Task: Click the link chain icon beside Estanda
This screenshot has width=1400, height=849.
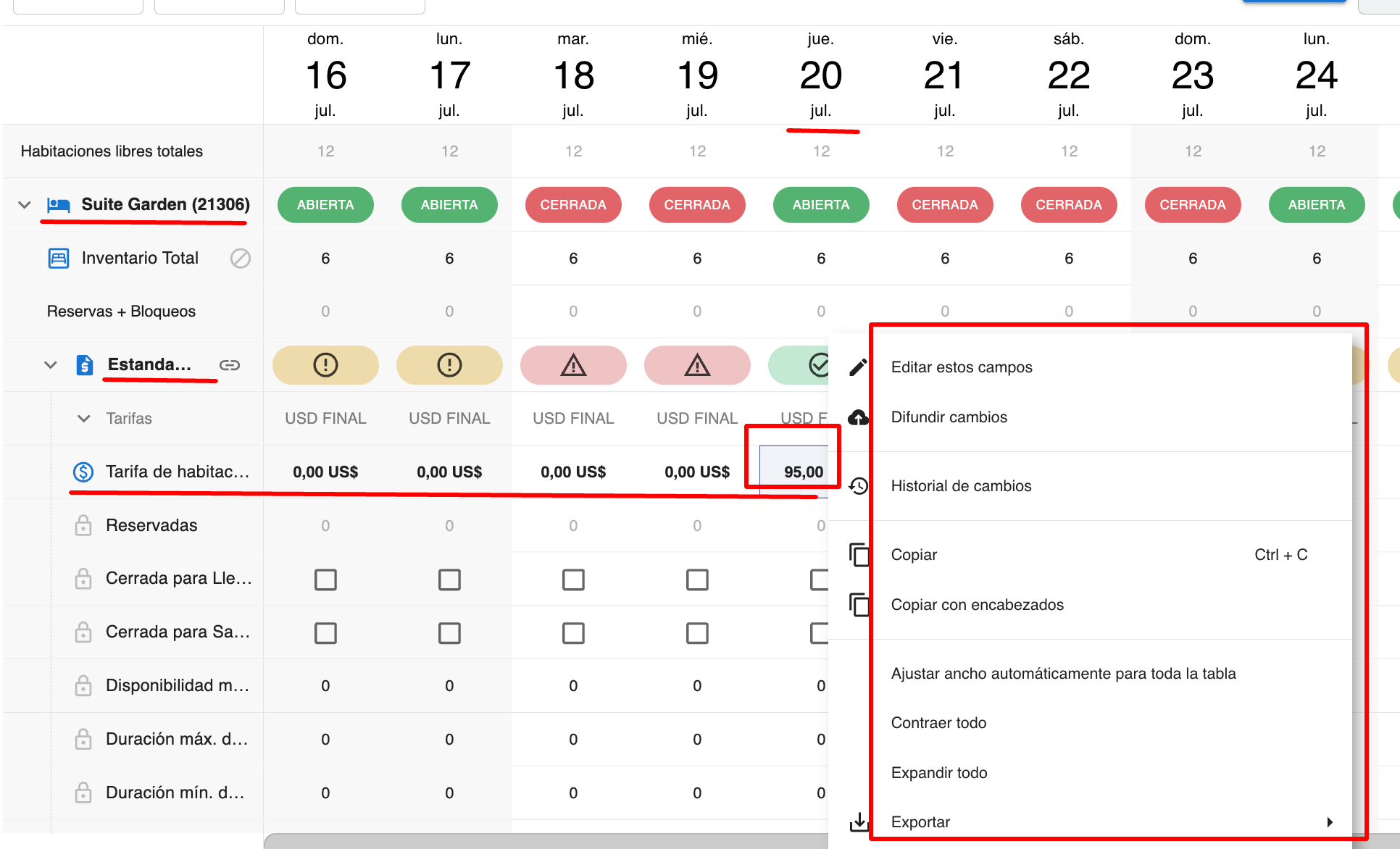Action: point(230,365)
